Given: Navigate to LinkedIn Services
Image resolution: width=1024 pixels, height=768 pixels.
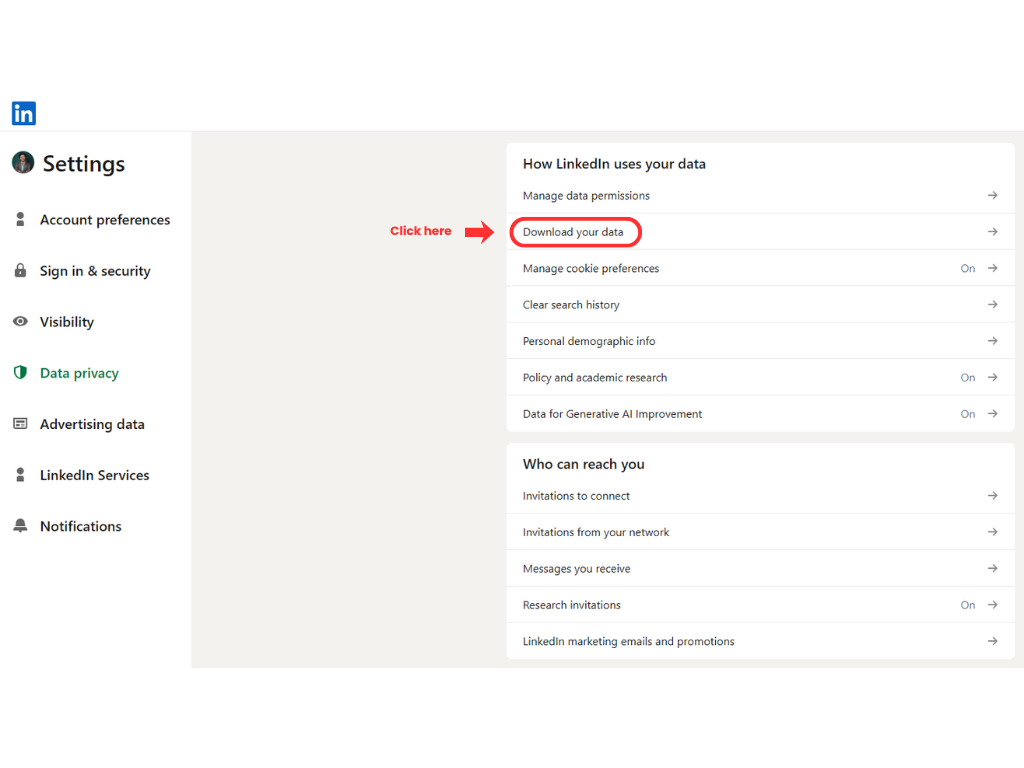Looking at the screenshot, I should pos(95,475).
